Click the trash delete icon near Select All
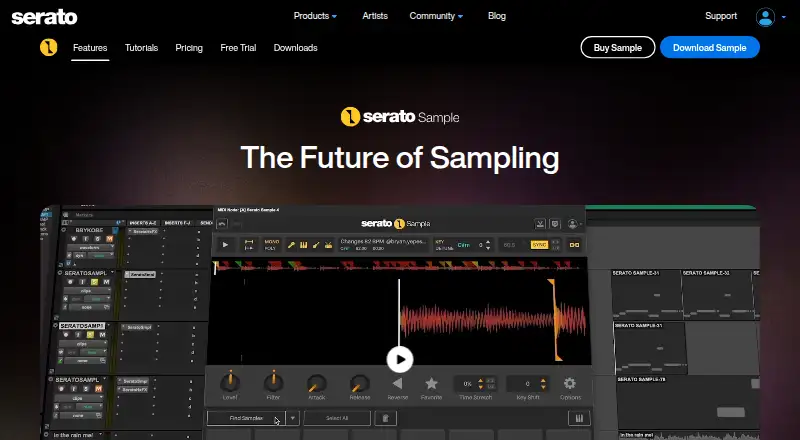This screenshot has width=800, height=440. click(x=386, y=418)
